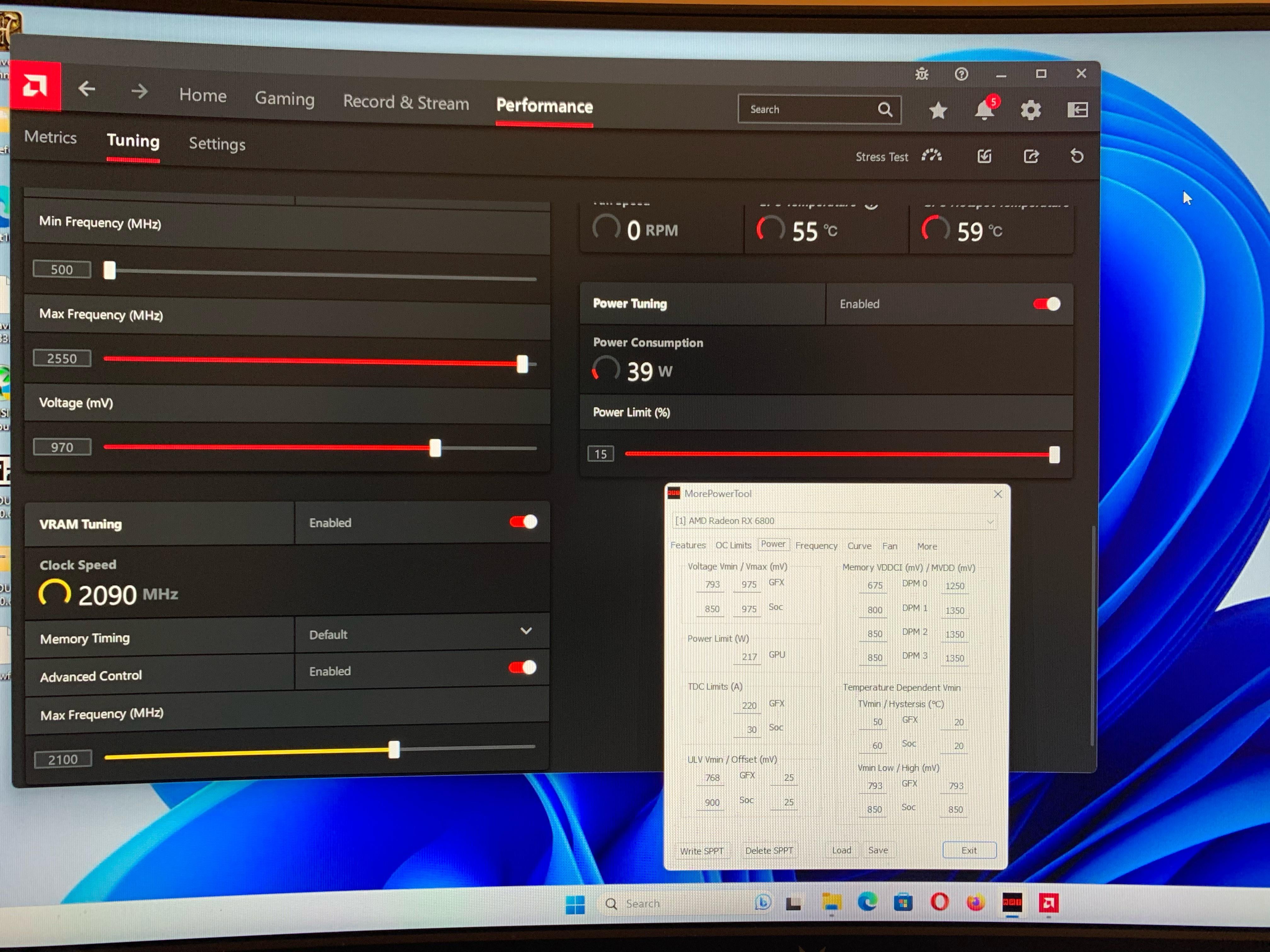Open favorites with the star icon

(938, 110)
